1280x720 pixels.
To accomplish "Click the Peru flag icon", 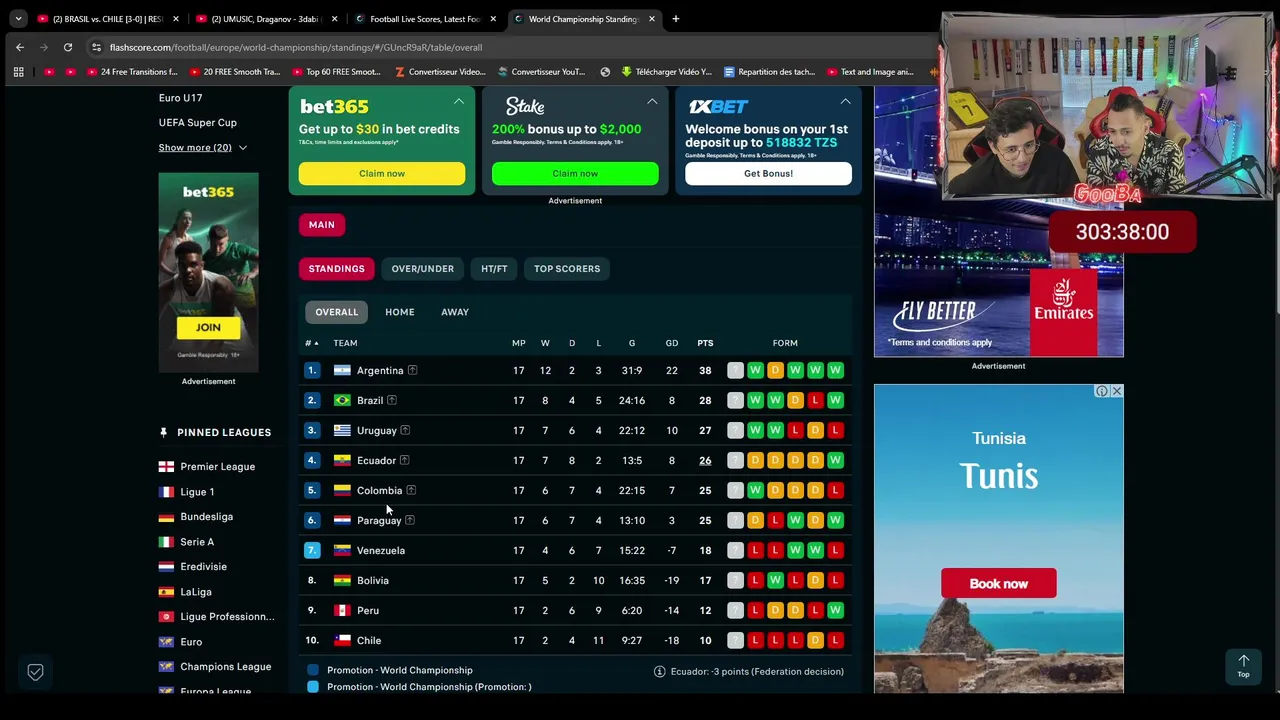I will tap(342, 611).
